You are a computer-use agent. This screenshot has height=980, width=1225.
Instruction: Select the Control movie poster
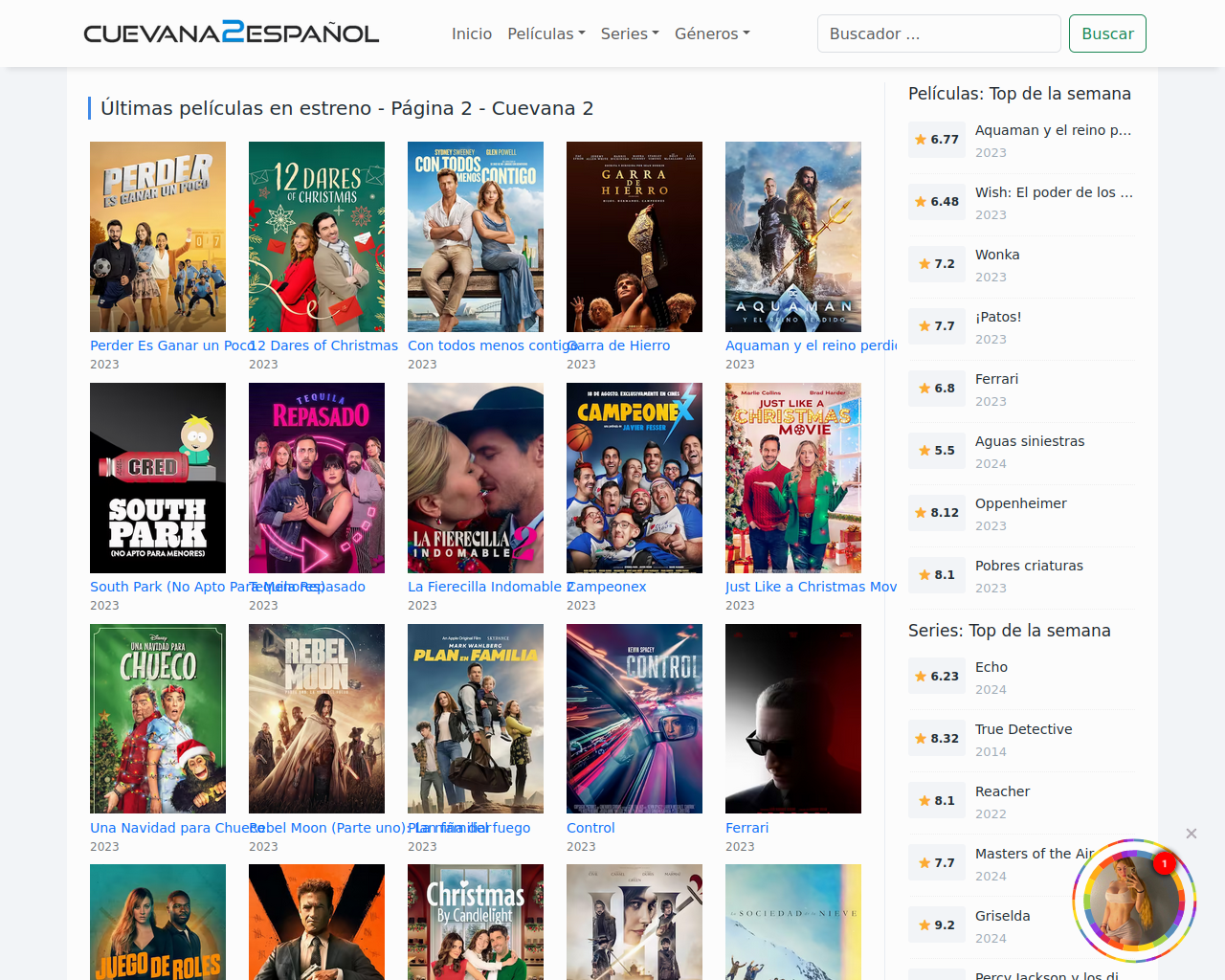[635, 719]
